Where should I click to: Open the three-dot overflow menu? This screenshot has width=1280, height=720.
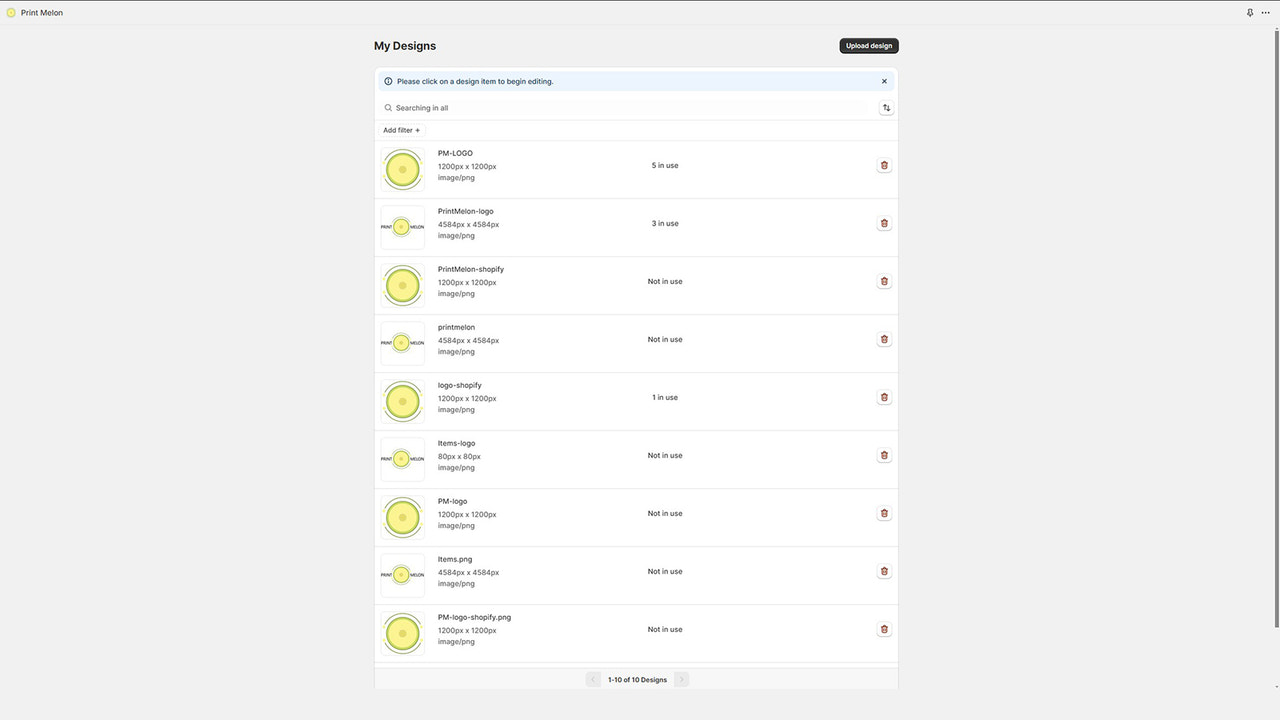tap(1266, 12)
